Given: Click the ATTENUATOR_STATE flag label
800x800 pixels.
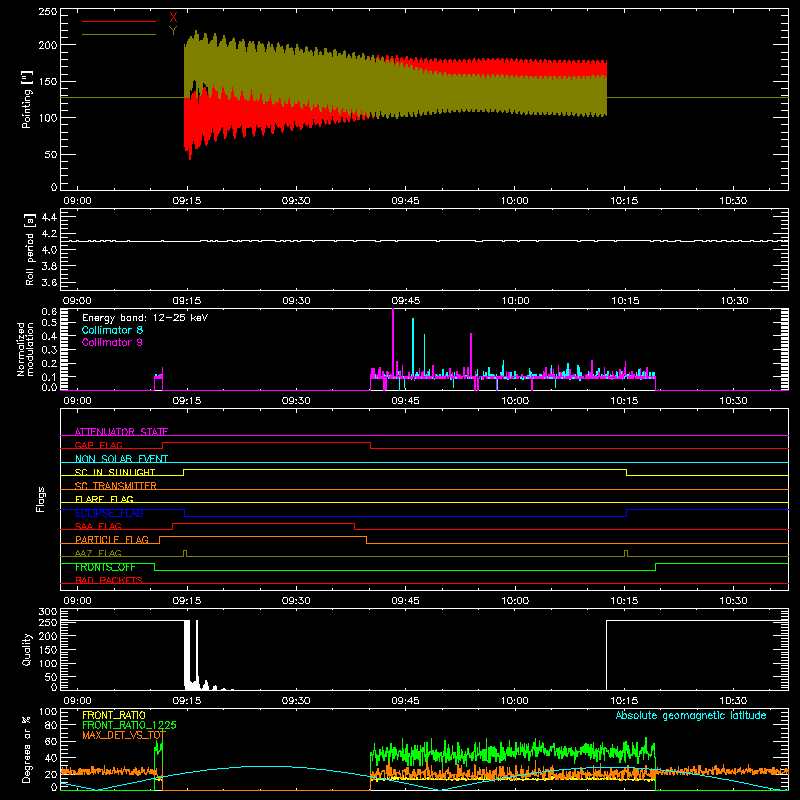Looking at the screenshot, I should 121,432.
